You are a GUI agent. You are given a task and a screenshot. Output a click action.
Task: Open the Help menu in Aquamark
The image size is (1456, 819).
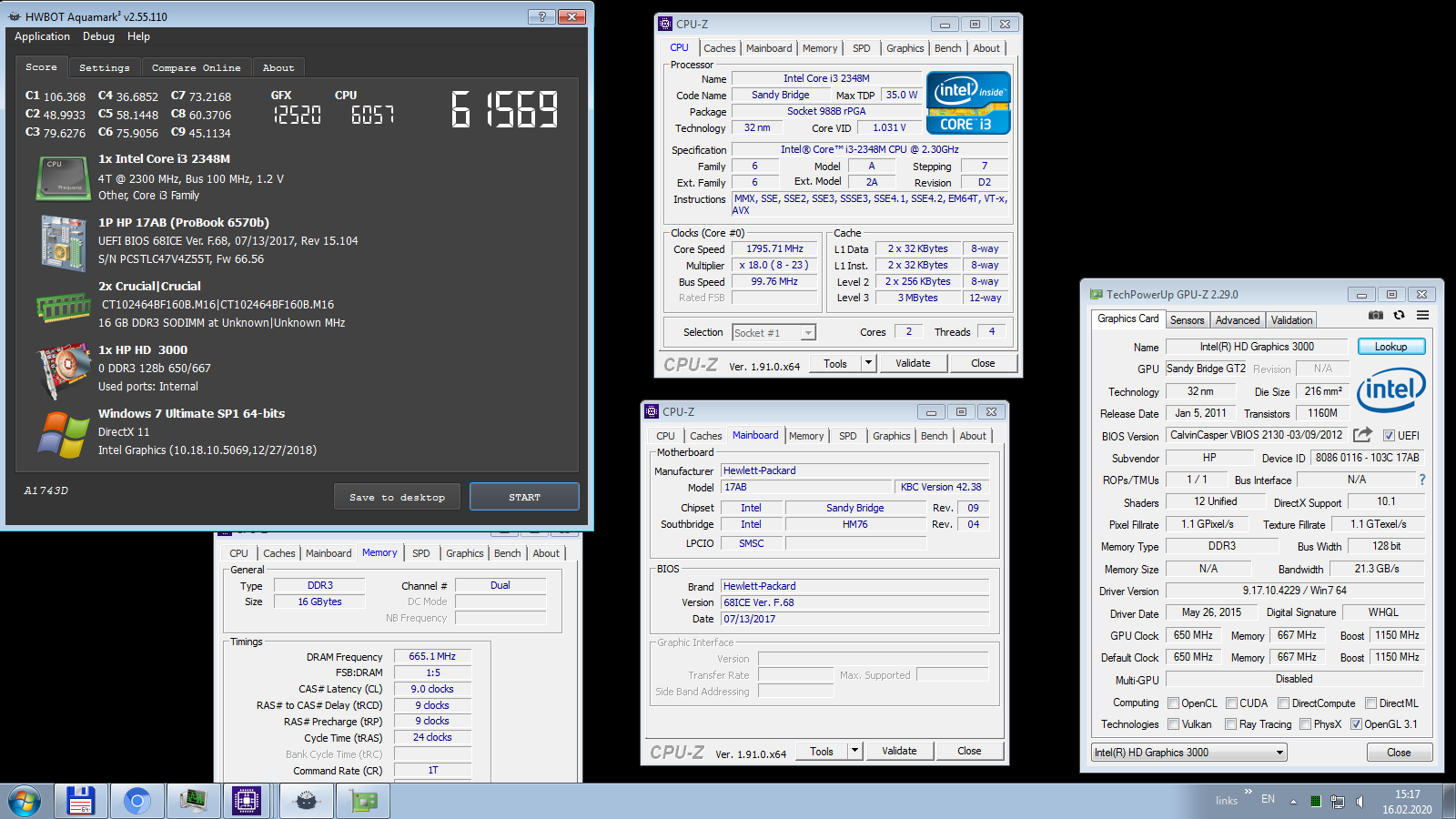pos(138,36)
